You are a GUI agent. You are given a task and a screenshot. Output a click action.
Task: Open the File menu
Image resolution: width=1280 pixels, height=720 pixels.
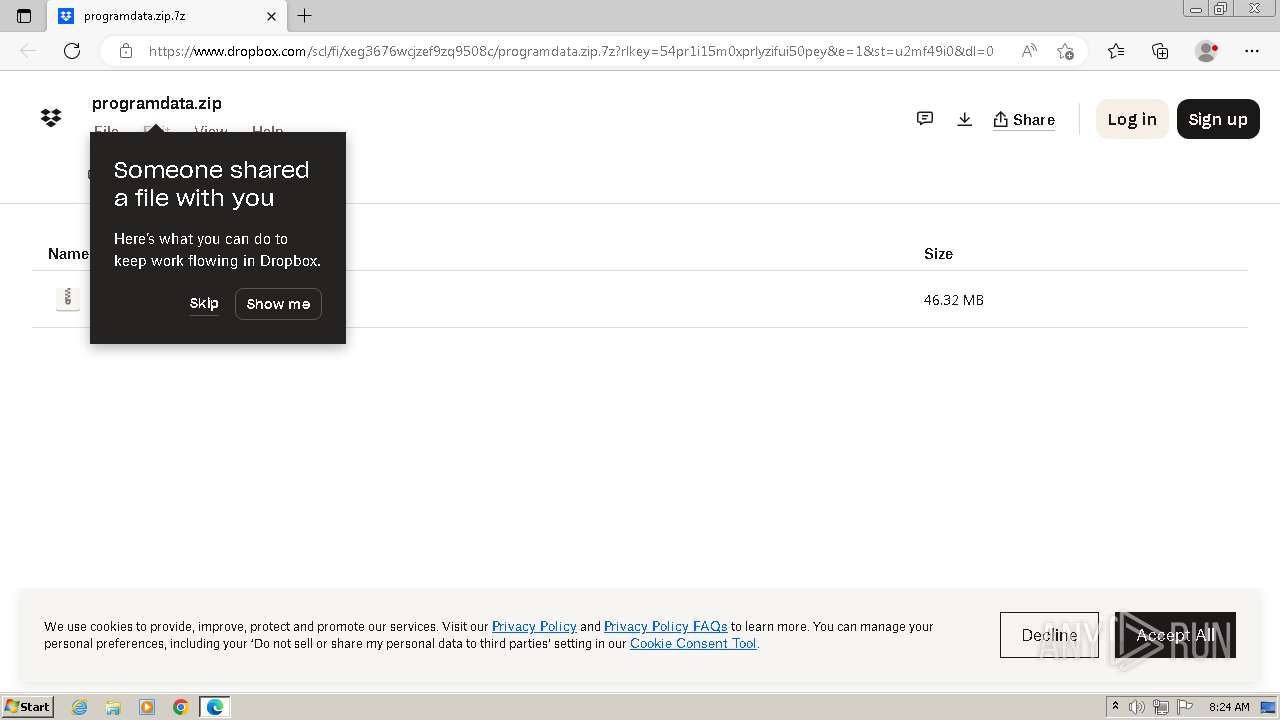tap(106, 131)
